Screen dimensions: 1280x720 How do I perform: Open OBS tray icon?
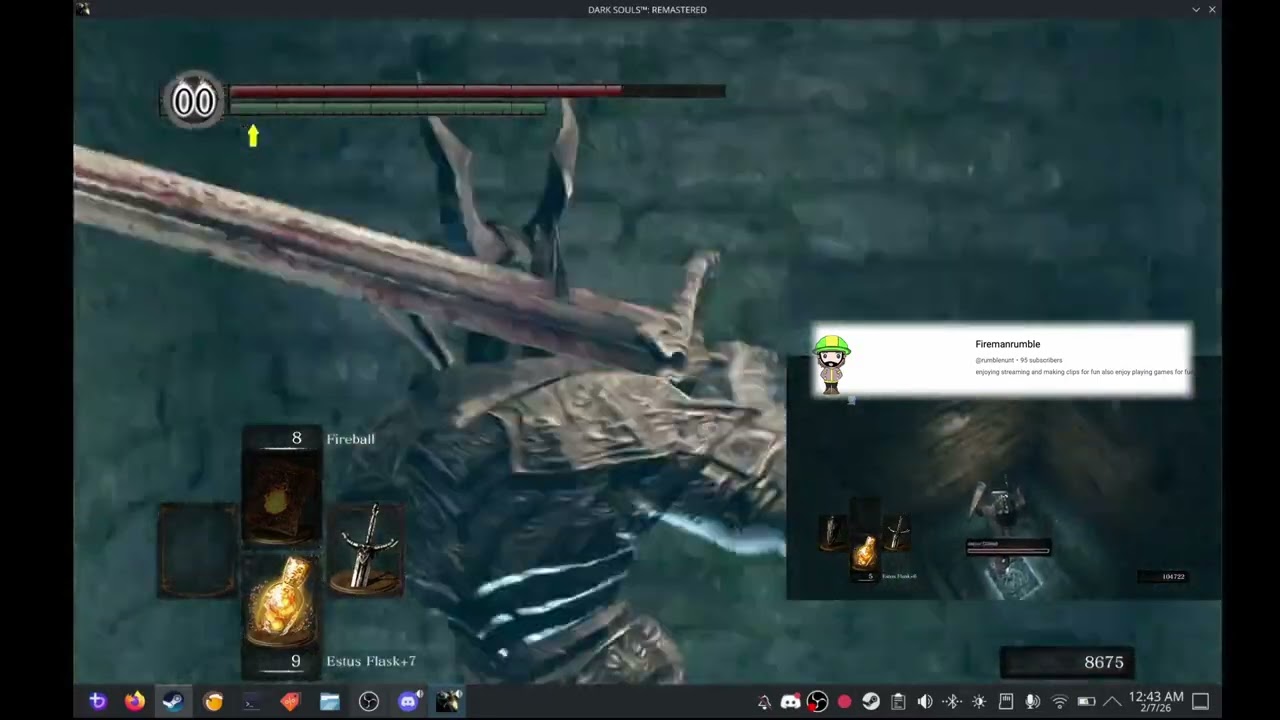coord(817,702)
